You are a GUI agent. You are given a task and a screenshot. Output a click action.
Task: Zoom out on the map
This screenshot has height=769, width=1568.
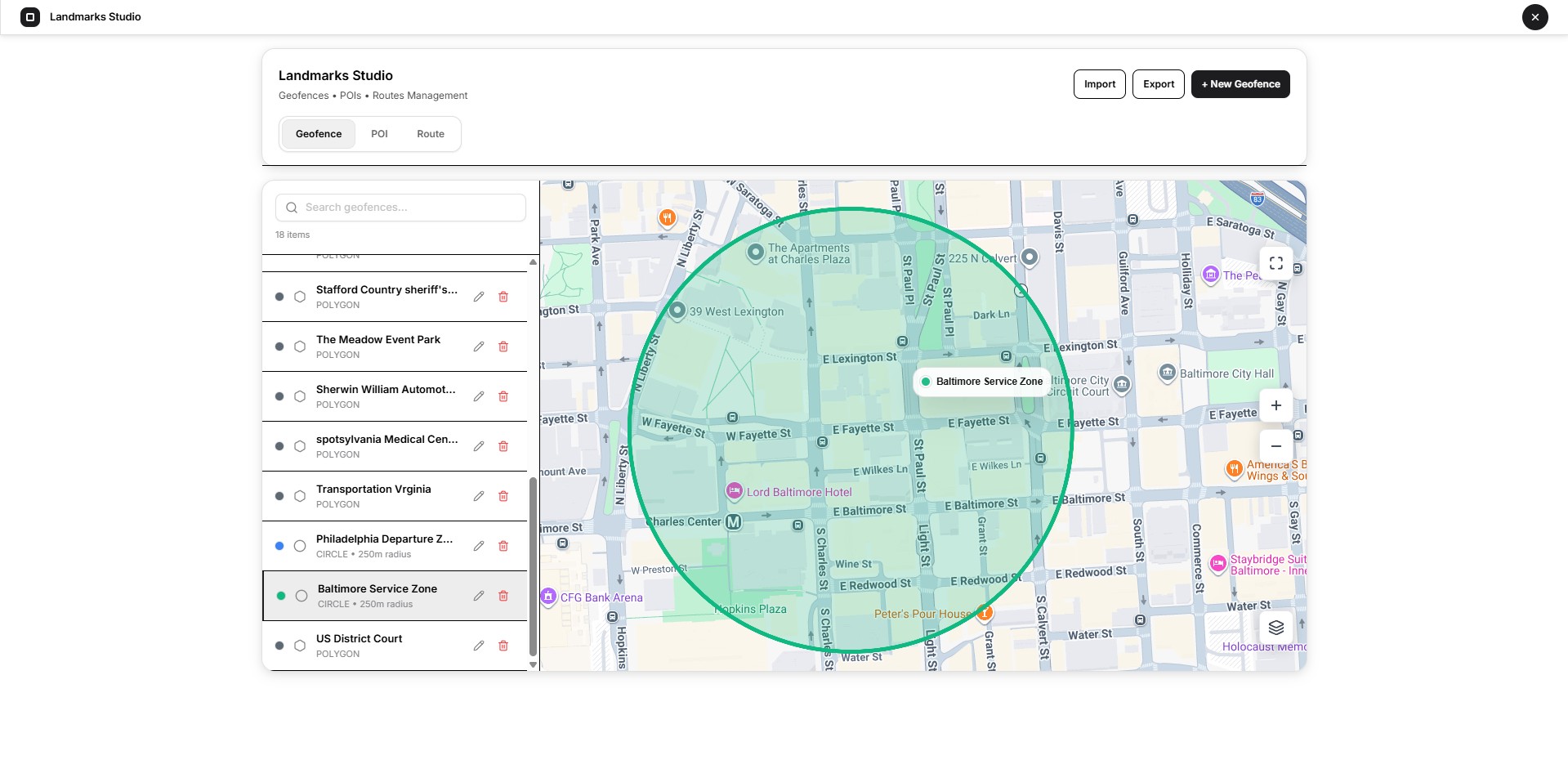[x=1276, y=446]
